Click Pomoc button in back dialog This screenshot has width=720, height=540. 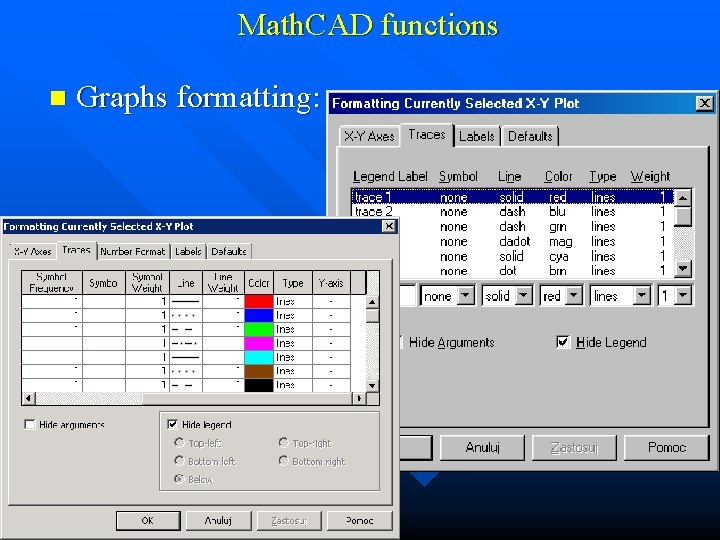point(667,448)
